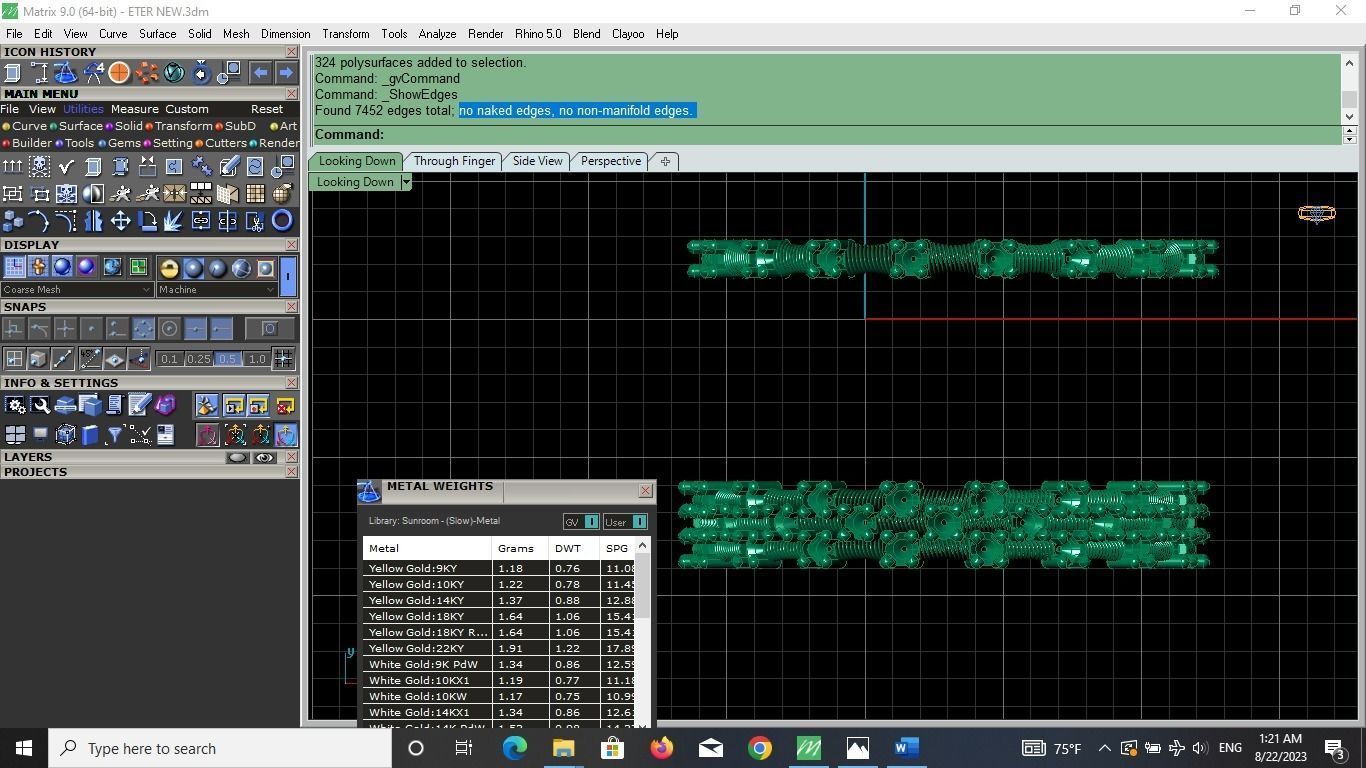1366x768 pixels.
Task: Open the Rhino 5.0 menu
Action: pyautogui.click(x=538, y=34)
